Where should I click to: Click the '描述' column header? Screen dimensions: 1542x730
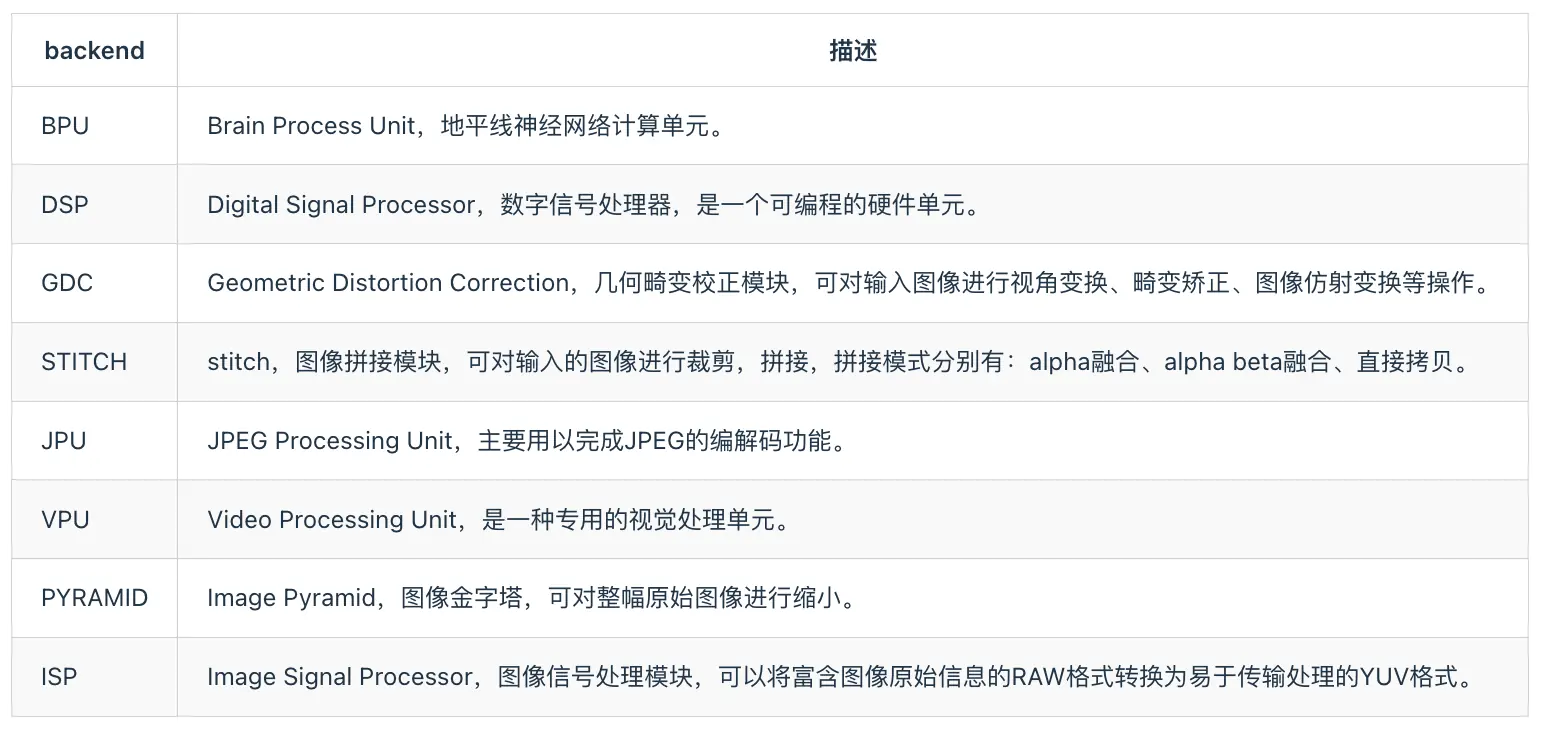tap(852, 51)
